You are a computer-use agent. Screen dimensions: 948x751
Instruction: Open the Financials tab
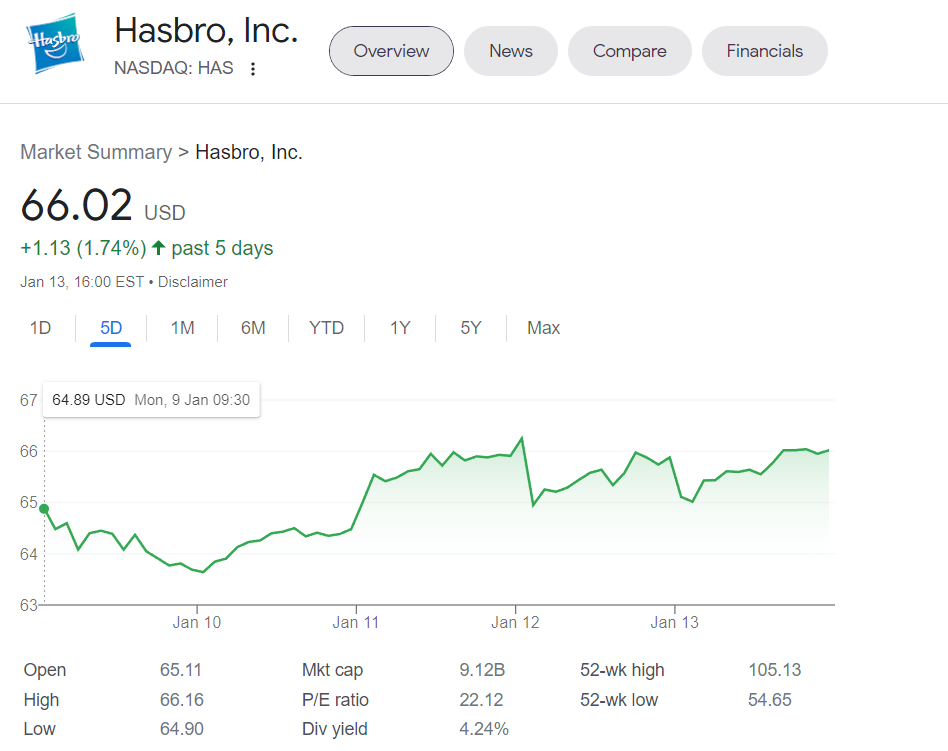(764, 51)
